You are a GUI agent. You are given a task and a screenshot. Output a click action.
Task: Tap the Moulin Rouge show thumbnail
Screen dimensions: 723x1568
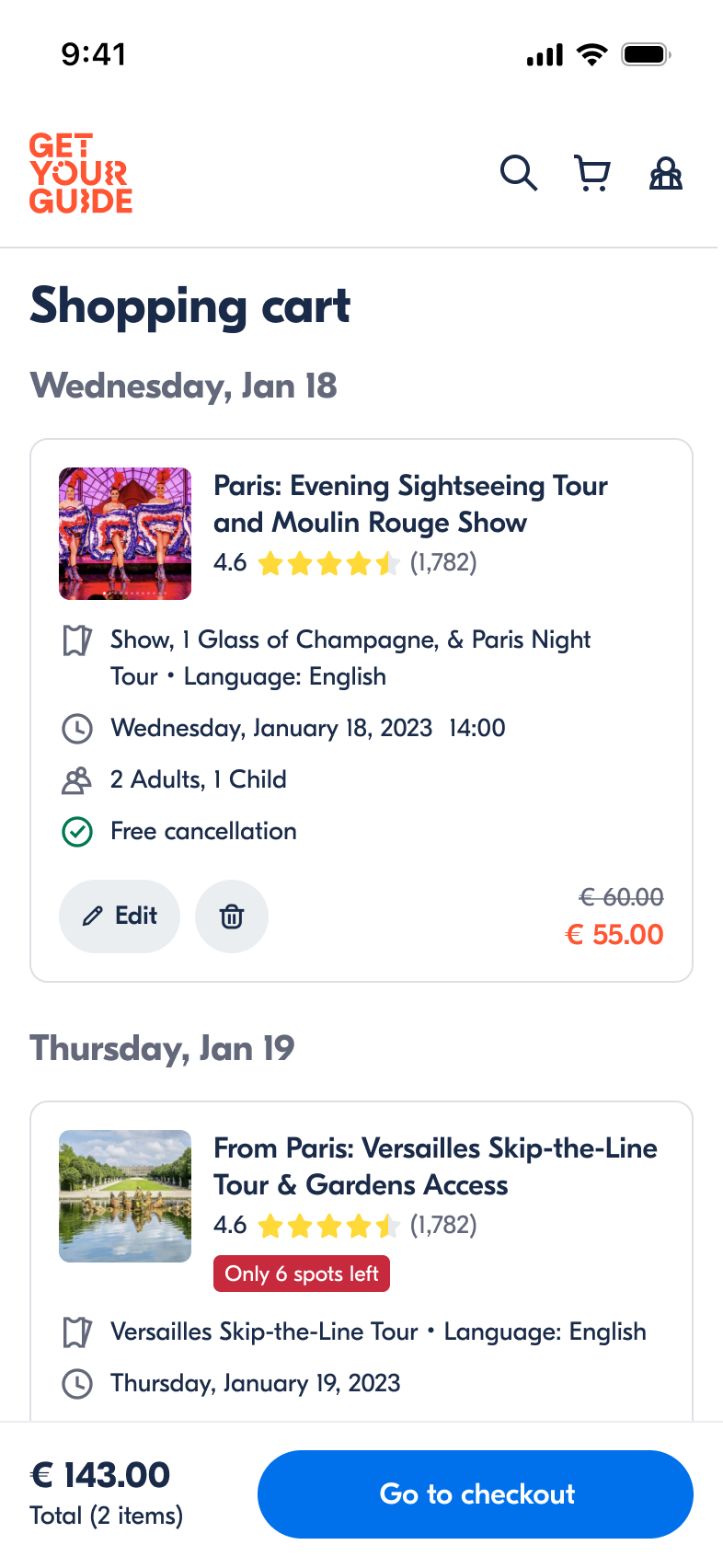click(125, 534)
